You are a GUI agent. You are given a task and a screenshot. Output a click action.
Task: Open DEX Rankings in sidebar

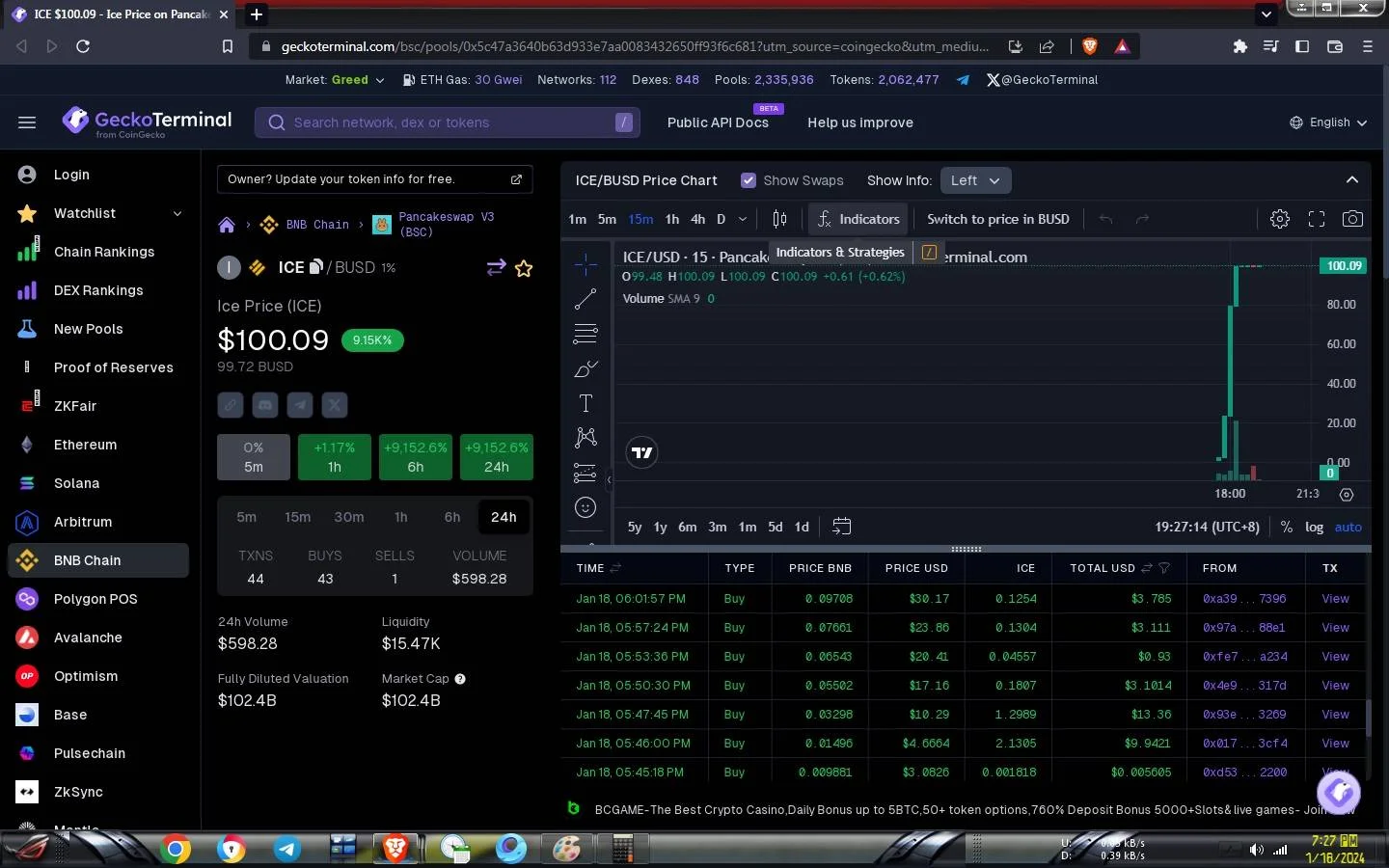point(98,290)
